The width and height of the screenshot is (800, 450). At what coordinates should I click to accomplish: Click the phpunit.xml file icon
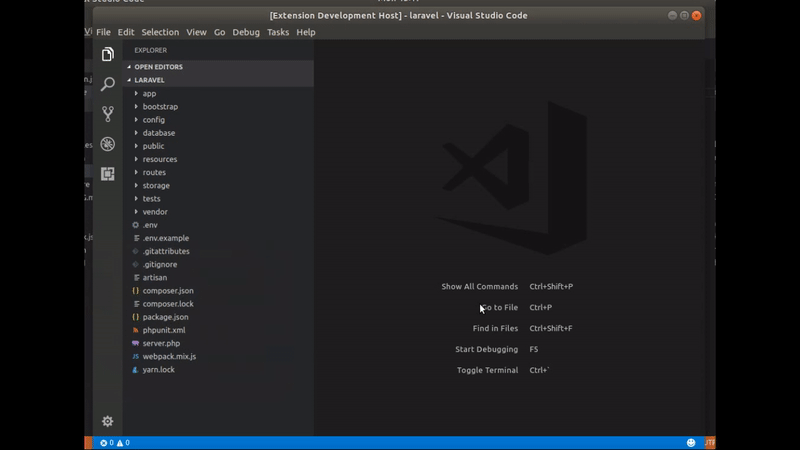[135, 330]
